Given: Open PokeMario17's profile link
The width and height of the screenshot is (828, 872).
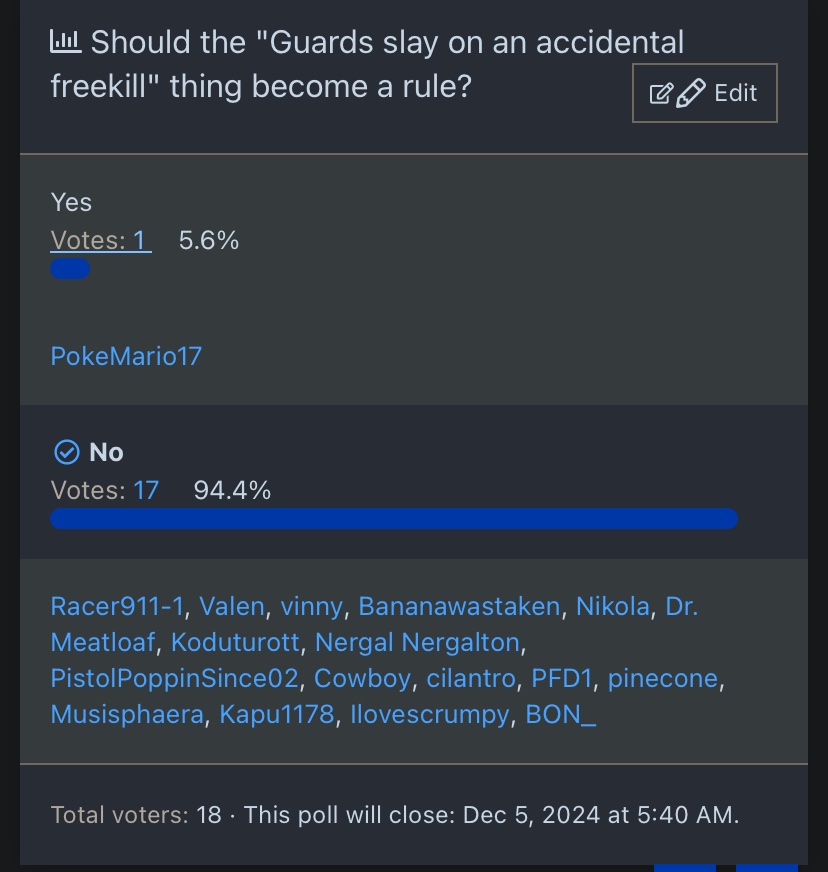Looking at the screenshot, I should click(x=126, y=356).
